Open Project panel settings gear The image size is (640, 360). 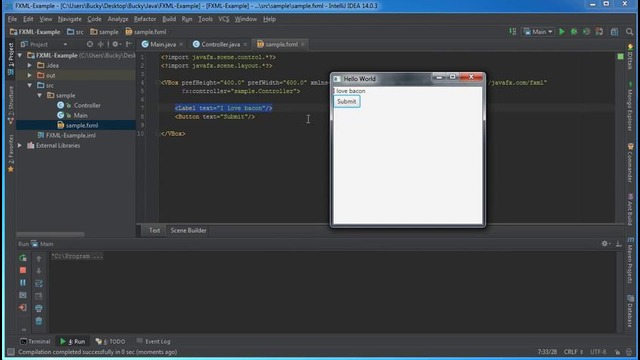pos(116,44)
